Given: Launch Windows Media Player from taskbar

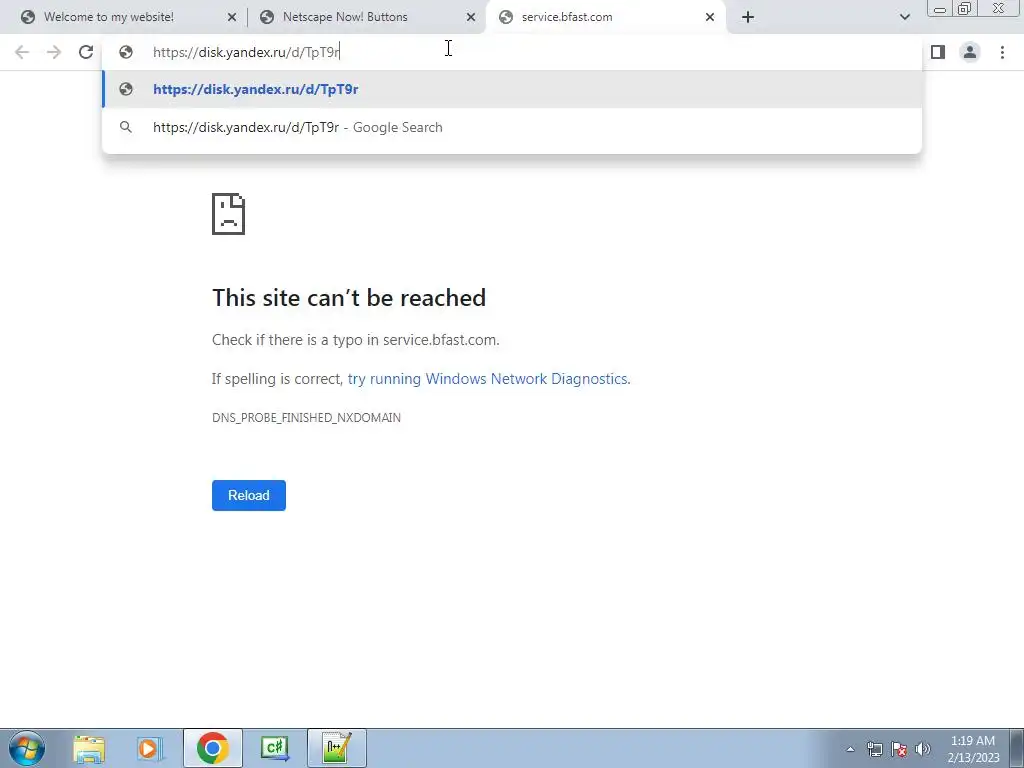Looking at the screenshot, I should [150, 748].
